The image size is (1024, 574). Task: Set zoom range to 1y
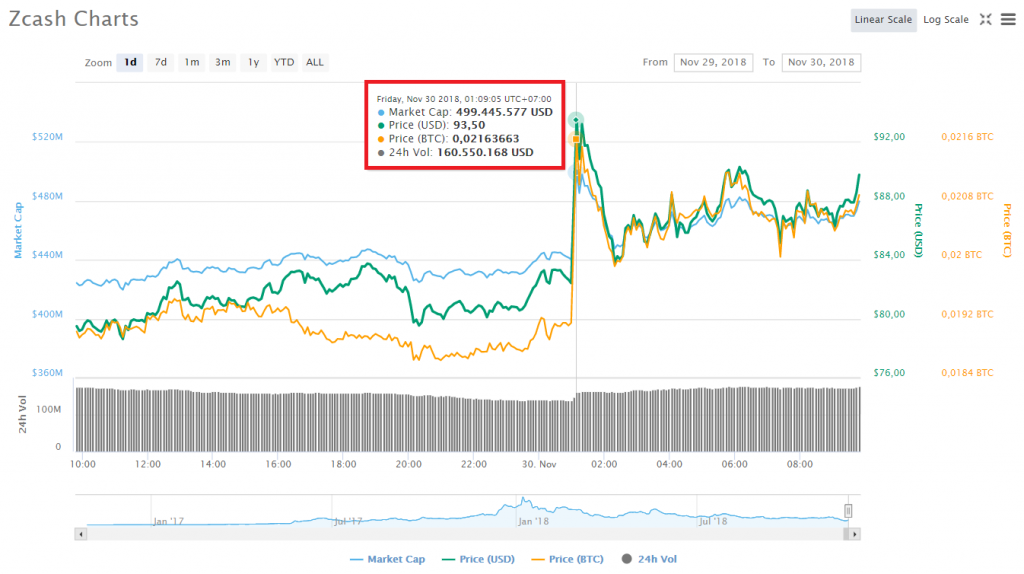click(x=253, y=62)
